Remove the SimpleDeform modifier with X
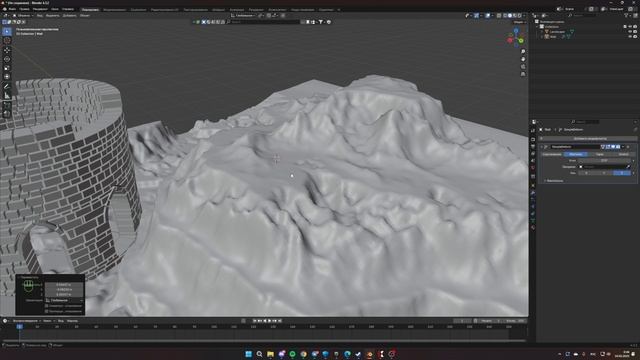Screen dimensions: 640x360 628,147
